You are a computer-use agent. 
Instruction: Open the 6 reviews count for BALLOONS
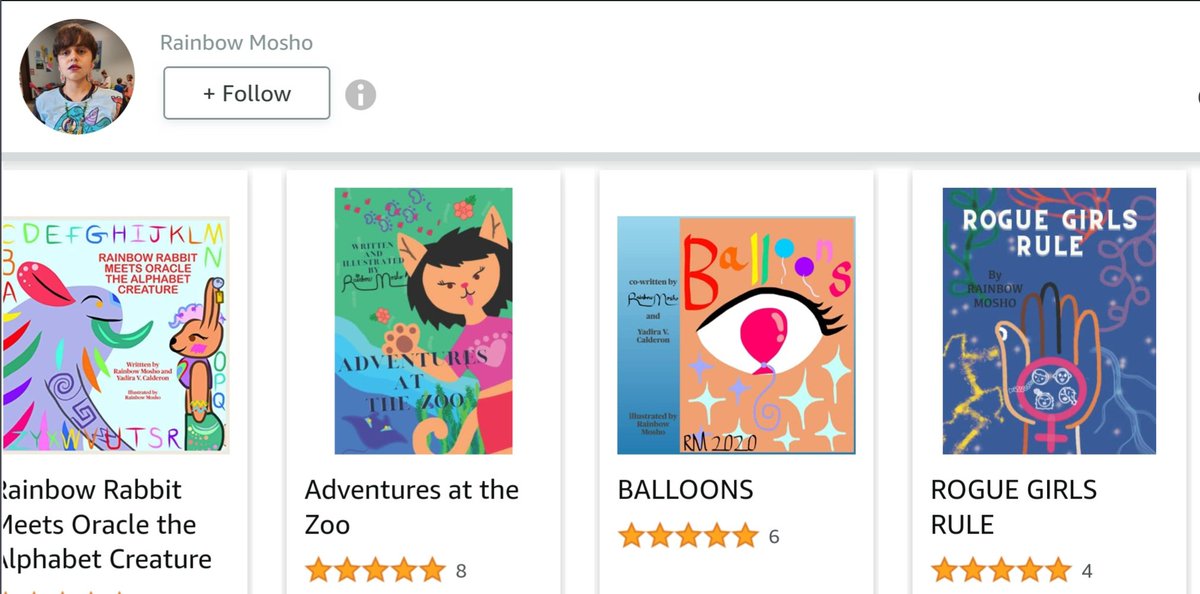coord(774,537)
